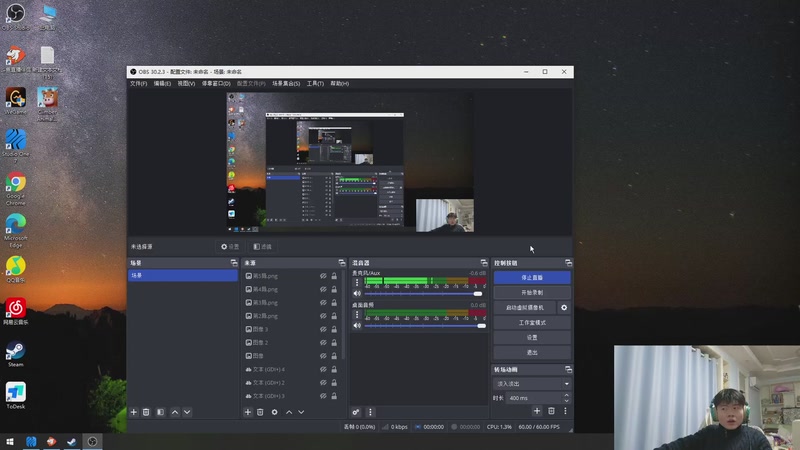Add a new source with the plus icon in the 来源 panel
Viewport: 800px width, 450px height.
coord(248,412)
